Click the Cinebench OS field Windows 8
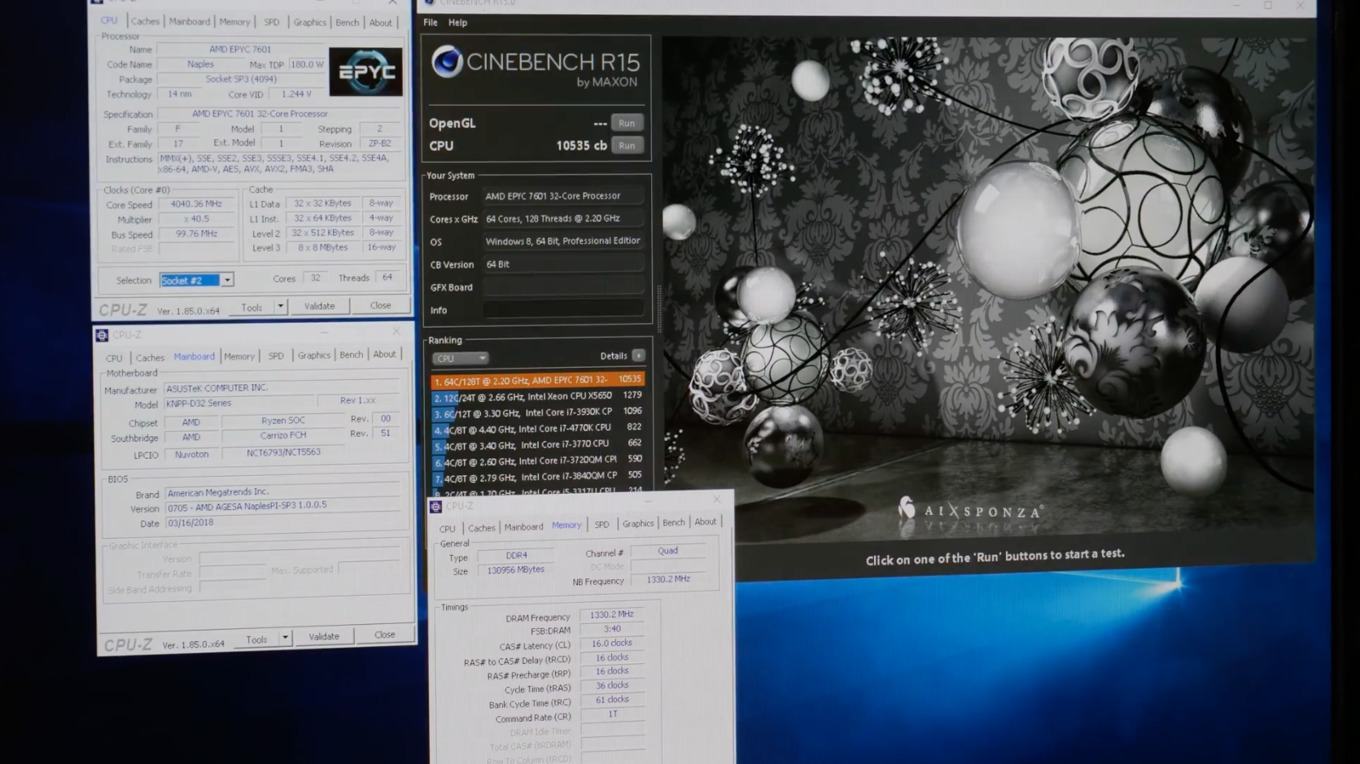Screen dimensions: 1360x764 click(563, 241)
